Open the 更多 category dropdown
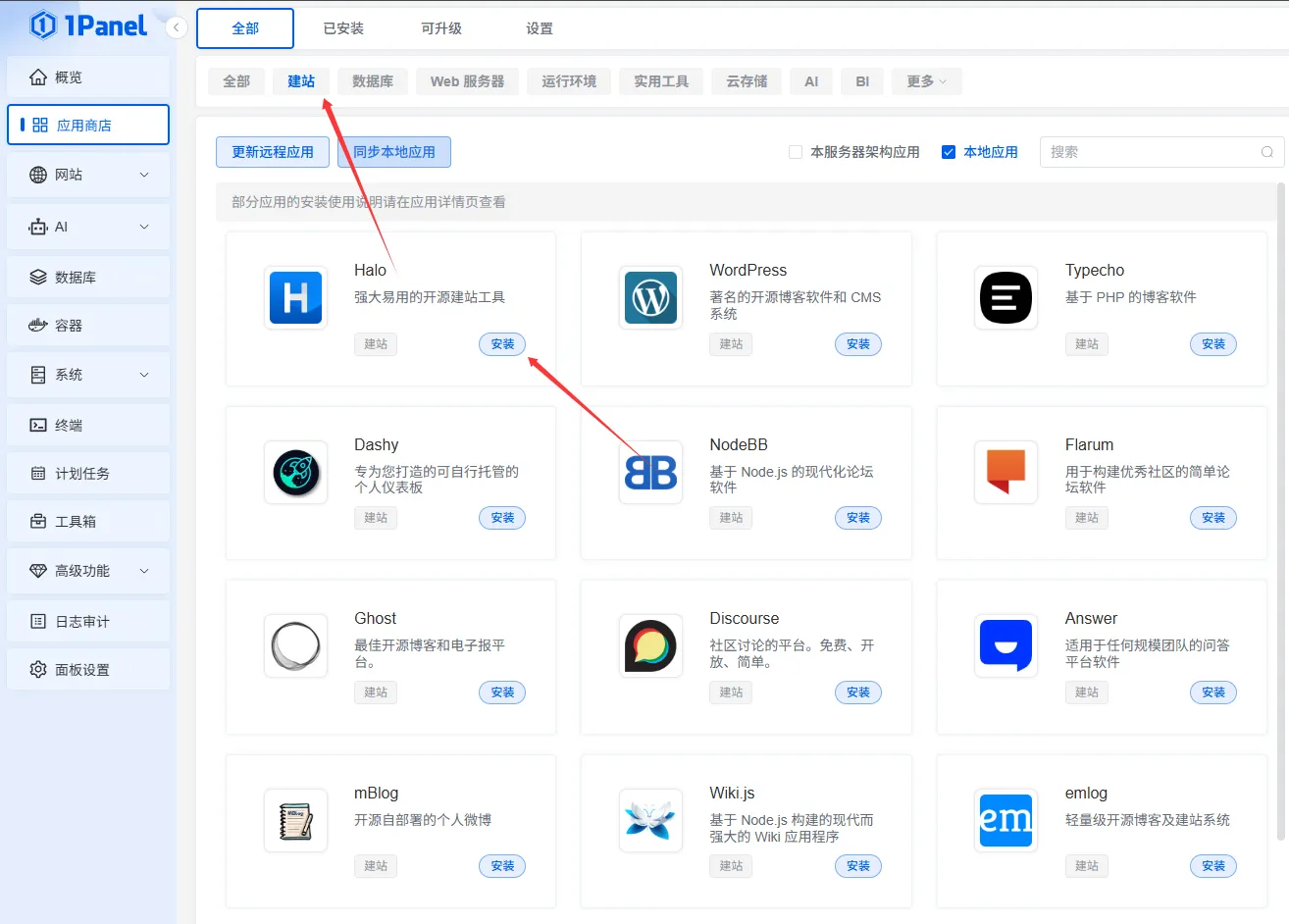Viewport: 1289px width, 924px height. pyautogui.click(x=926, y=81)
